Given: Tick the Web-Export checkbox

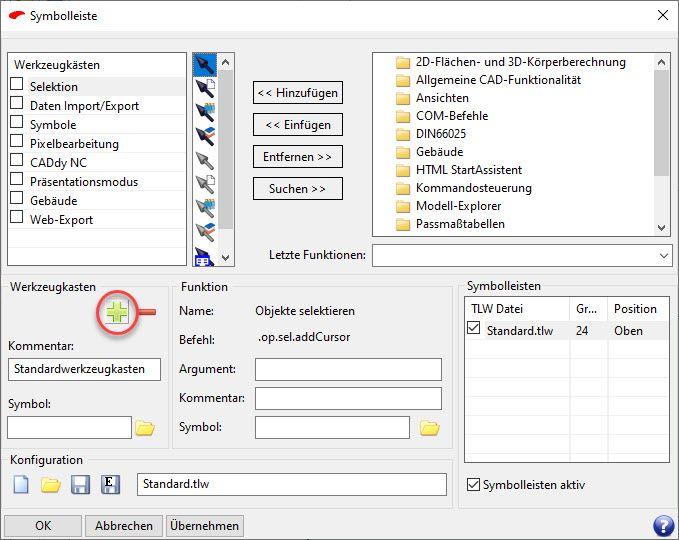Looking at the screenshot, I should pyautogui.click(x=17, y=218).
